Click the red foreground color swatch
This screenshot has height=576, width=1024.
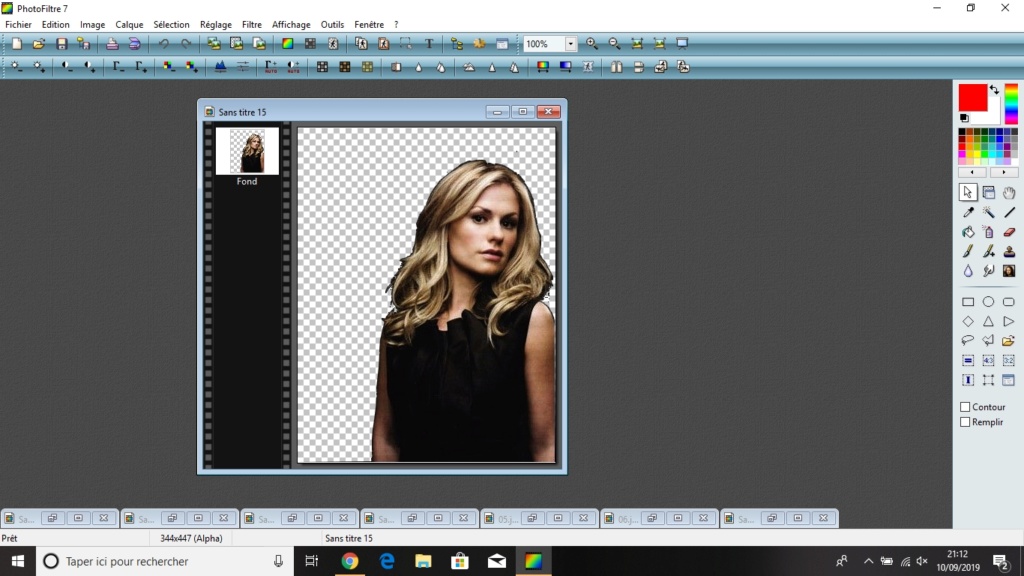pyautogui.click(x=972, y=97)
